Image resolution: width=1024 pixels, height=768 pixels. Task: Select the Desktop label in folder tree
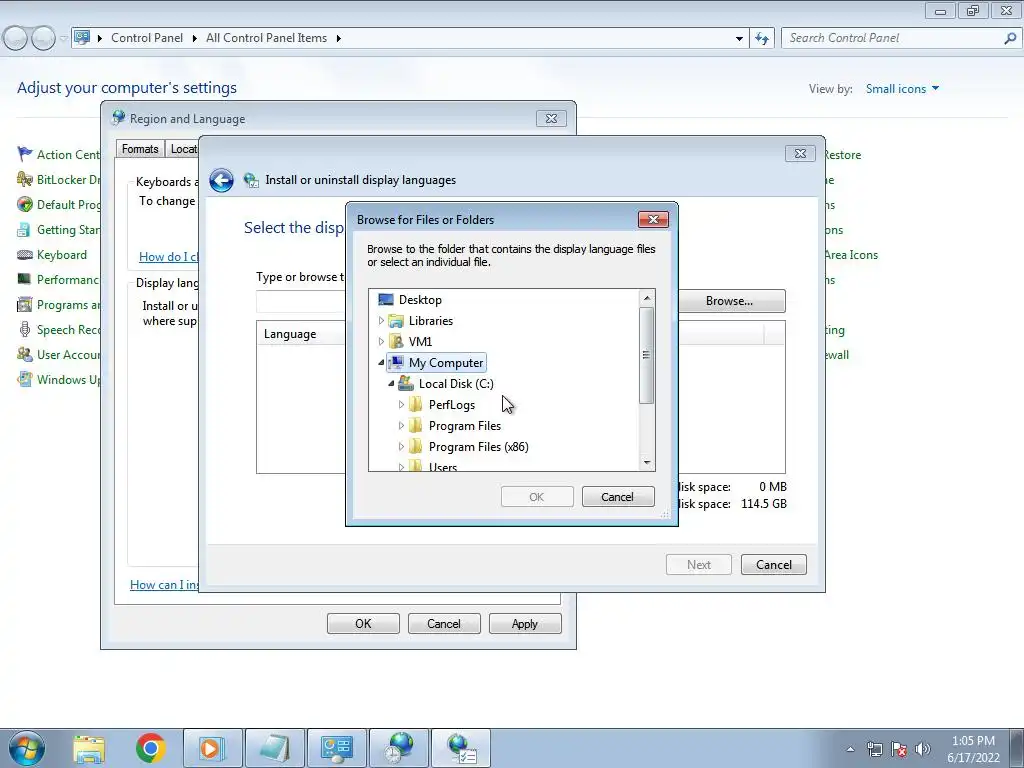(421, 300)
